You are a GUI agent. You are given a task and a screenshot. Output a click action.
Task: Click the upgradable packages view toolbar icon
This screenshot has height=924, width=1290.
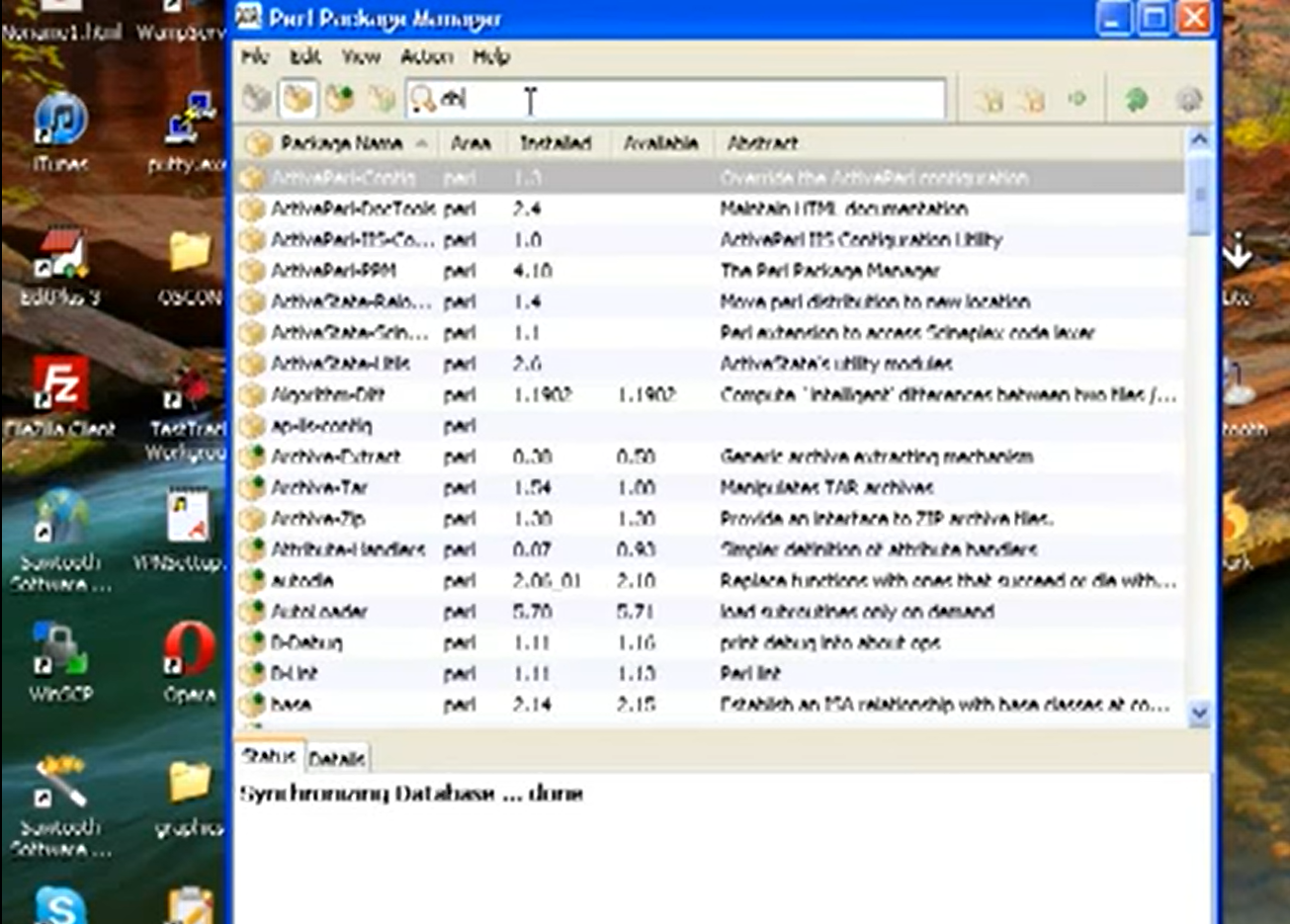pyautogui.click(x=340, y=99)
